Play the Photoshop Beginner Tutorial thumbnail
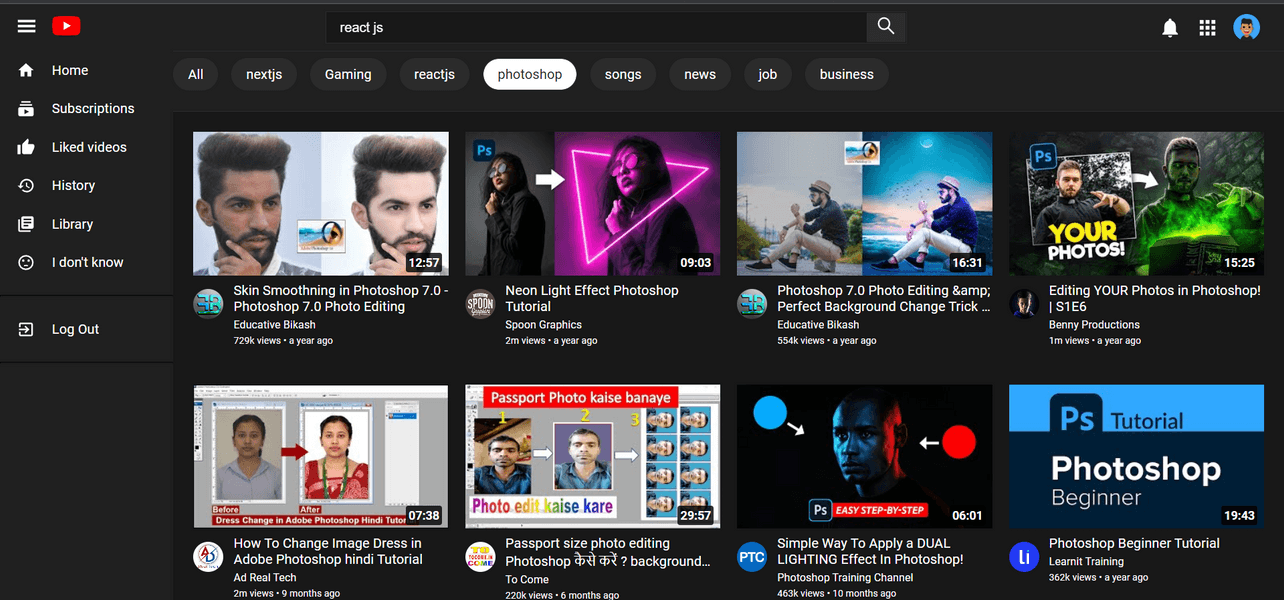 tap(1136, 456)
